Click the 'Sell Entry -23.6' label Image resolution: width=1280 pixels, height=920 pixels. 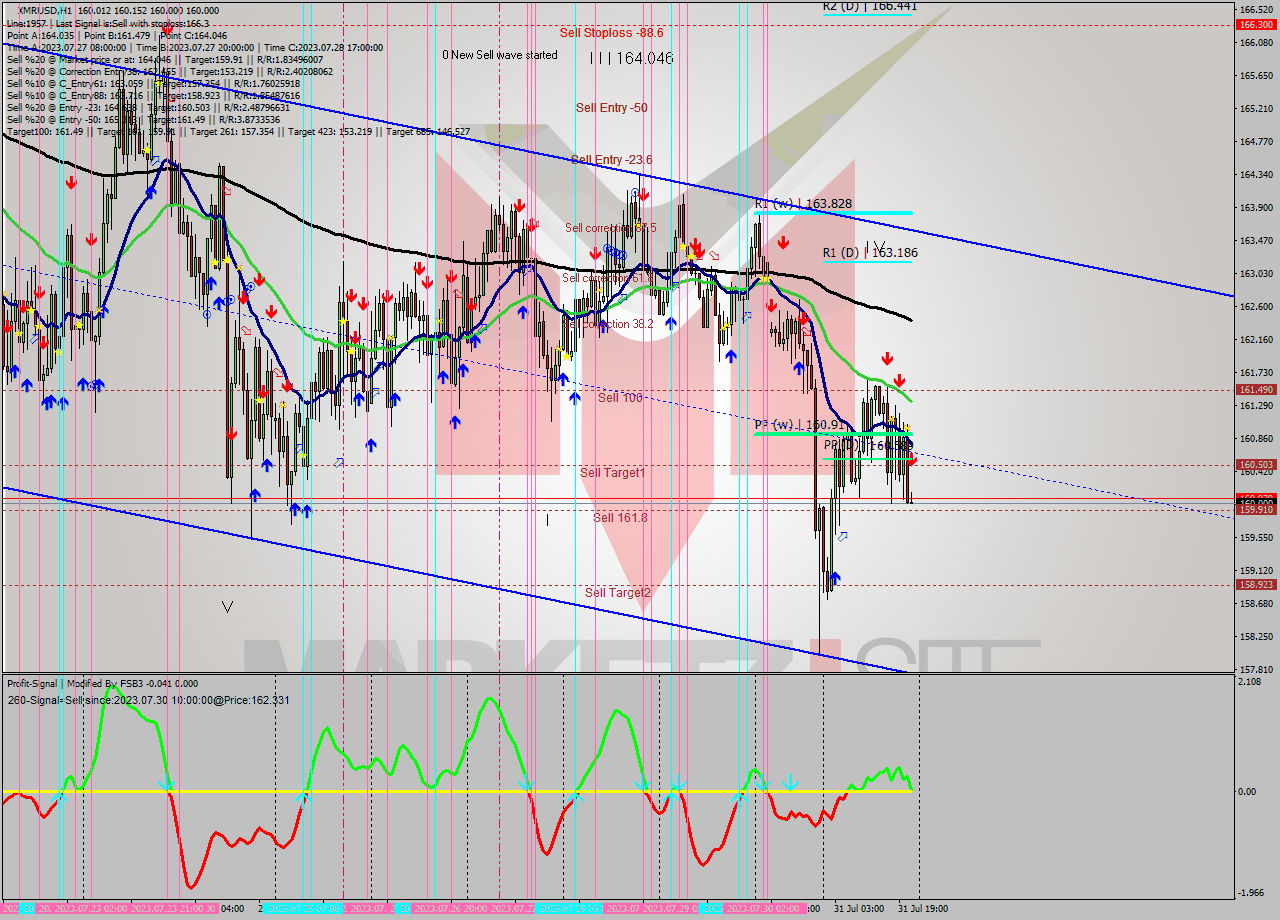(x=611, y=159)
